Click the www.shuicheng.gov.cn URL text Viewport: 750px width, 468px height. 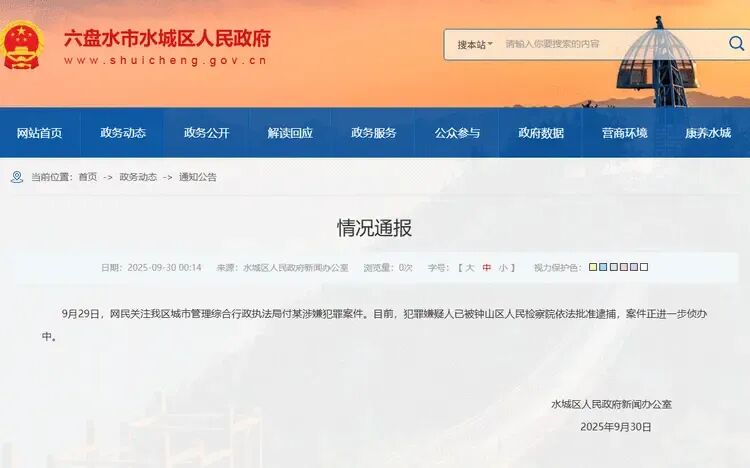(x=165, y=61)
